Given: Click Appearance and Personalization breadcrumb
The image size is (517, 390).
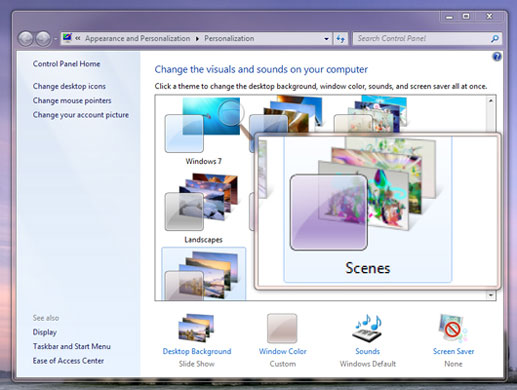Looking at the screenshot, I should [x=137, y=39].
